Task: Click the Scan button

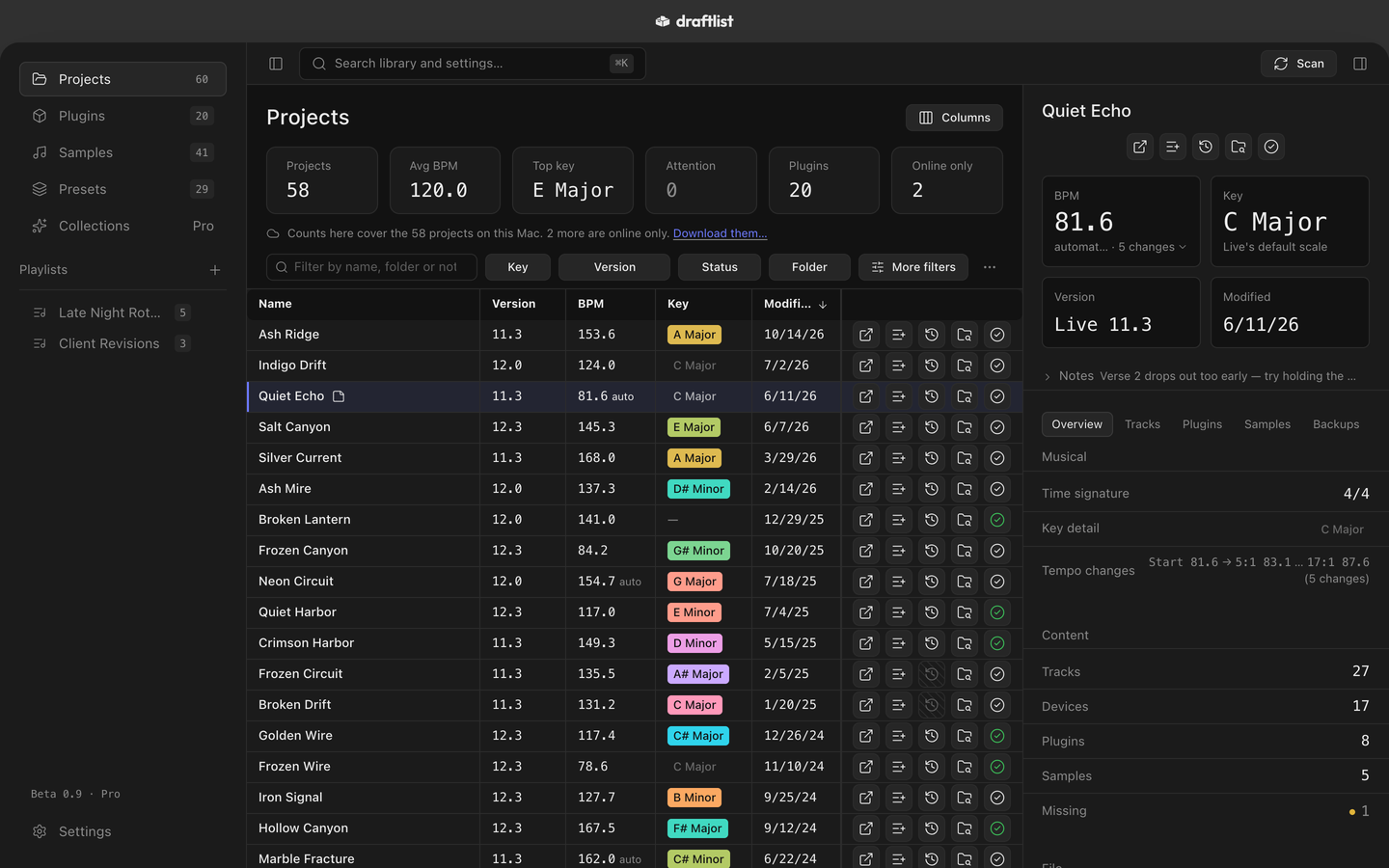Action: point(1298,64)
